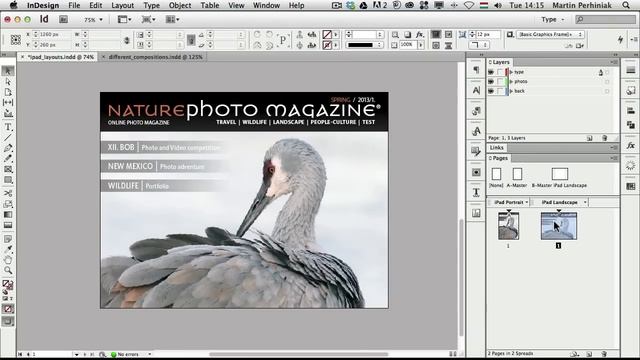
Task: Switch to different_compositions.indd document tab
Action: pyautogui.click(x=156, y=57)
